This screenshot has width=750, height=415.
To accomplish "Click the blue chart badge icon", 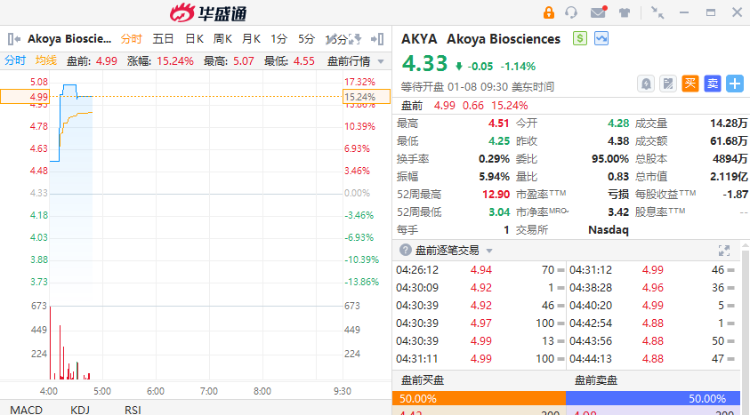I will [x=601, y=39].
